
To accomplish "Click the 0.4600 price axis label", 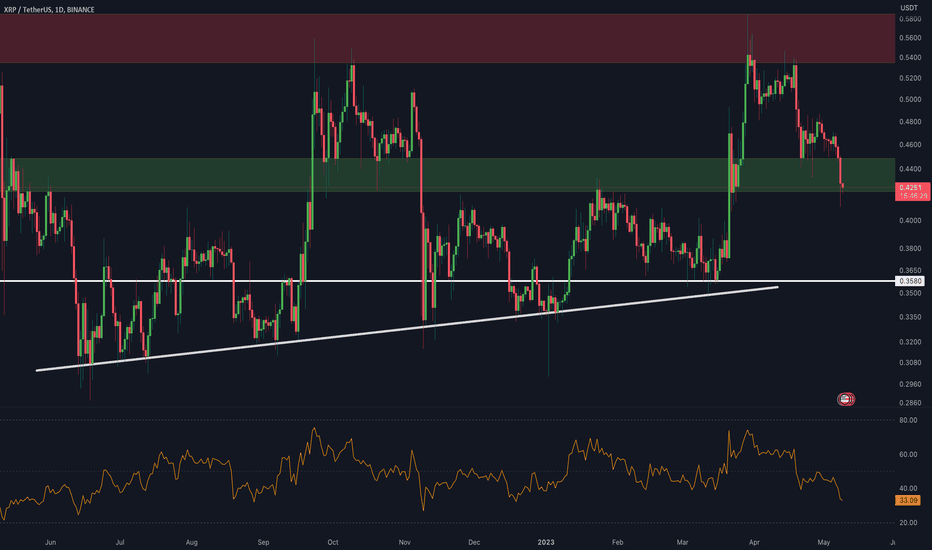I will tap(910, 144).
